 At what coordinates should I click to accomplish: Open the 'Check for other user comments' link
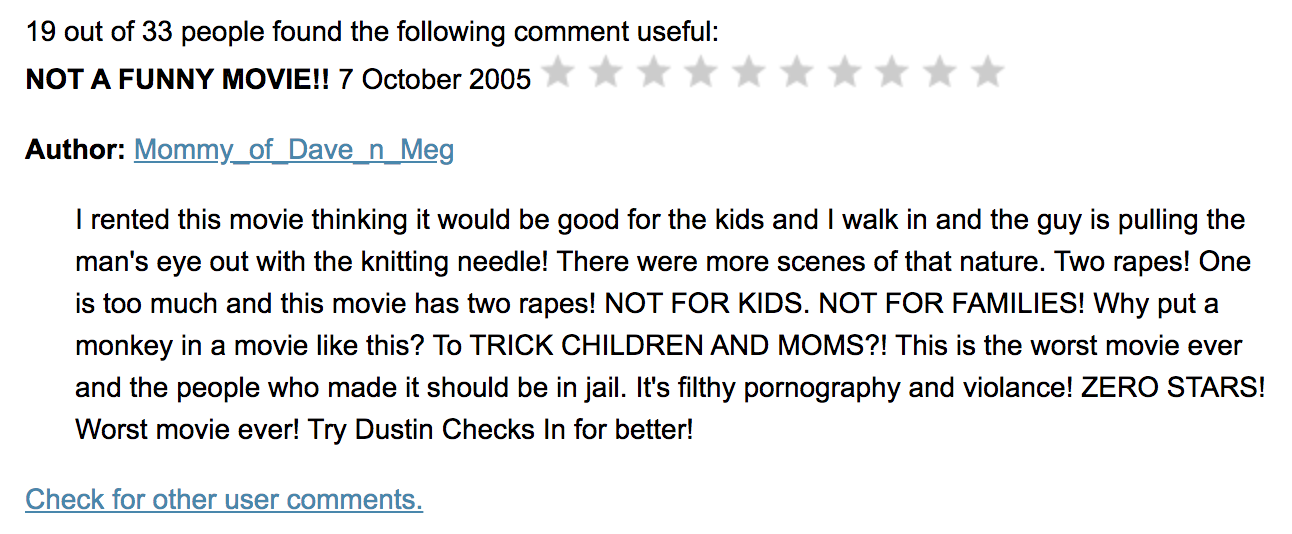(x=224, y=499)
